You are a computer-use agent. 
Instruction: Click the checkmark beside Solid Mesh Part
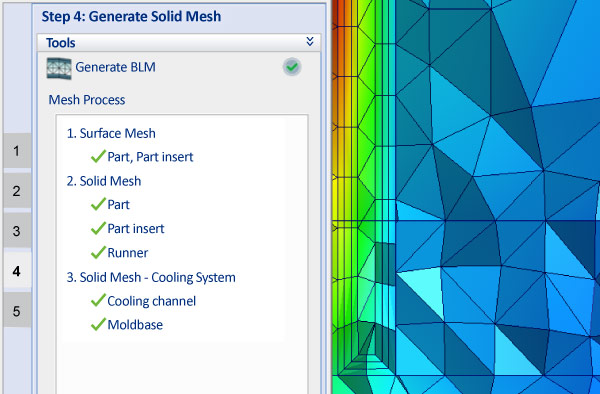coord(98,204)
